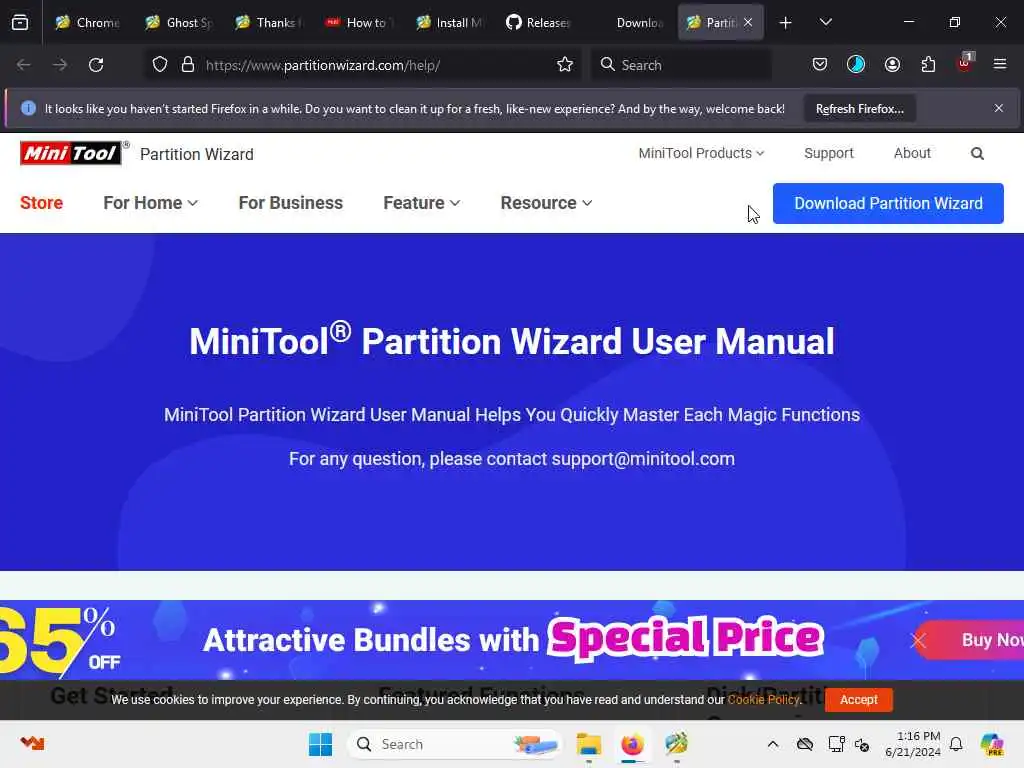1024x768 pixels.
Task: View site security padlock info
Action: tap(188, 65)
